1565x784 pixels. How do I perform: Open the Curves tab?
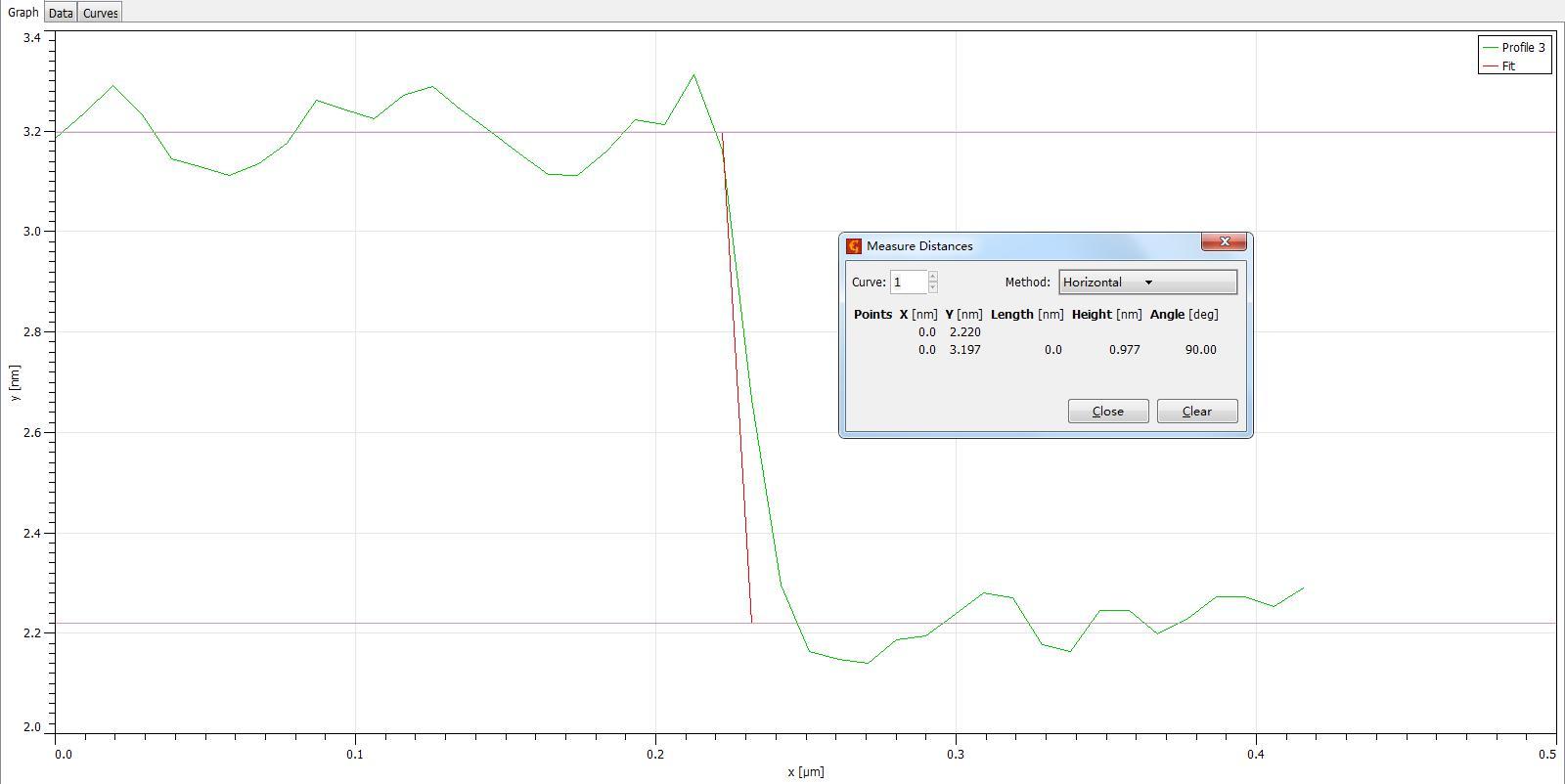click(100, 13)
